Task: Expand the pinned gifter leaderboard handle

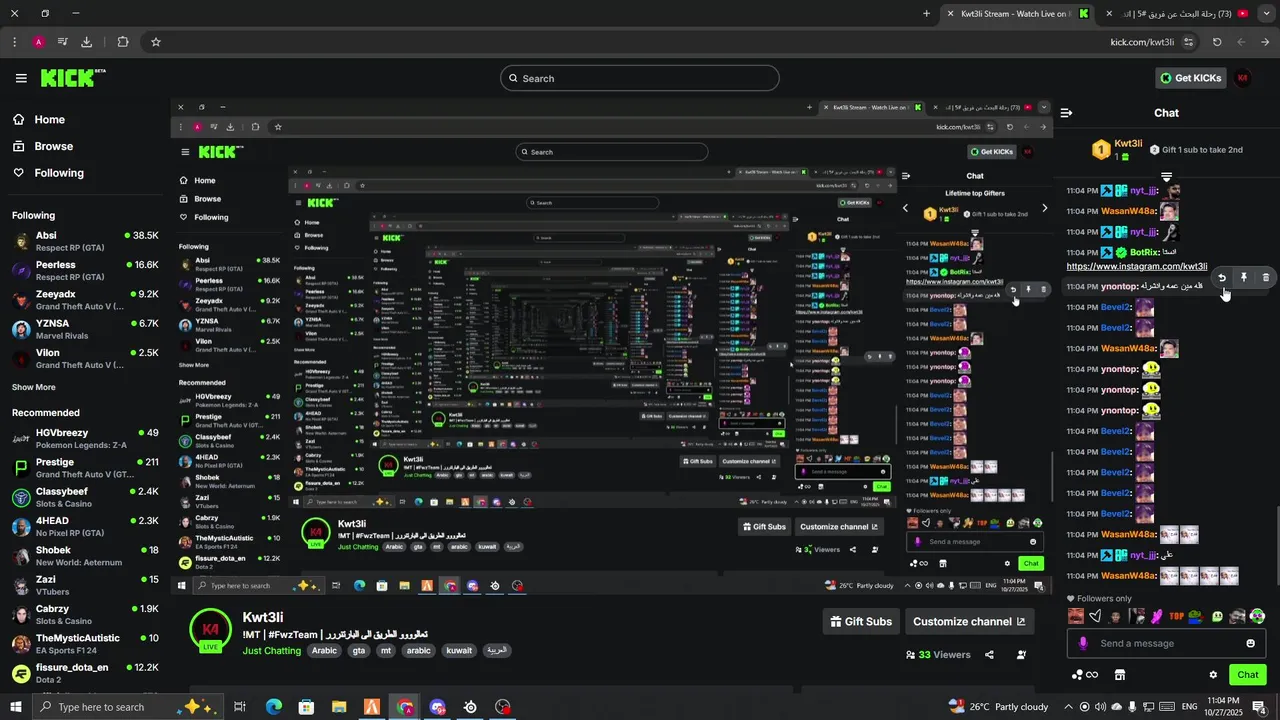Action: pos(1166,177)
